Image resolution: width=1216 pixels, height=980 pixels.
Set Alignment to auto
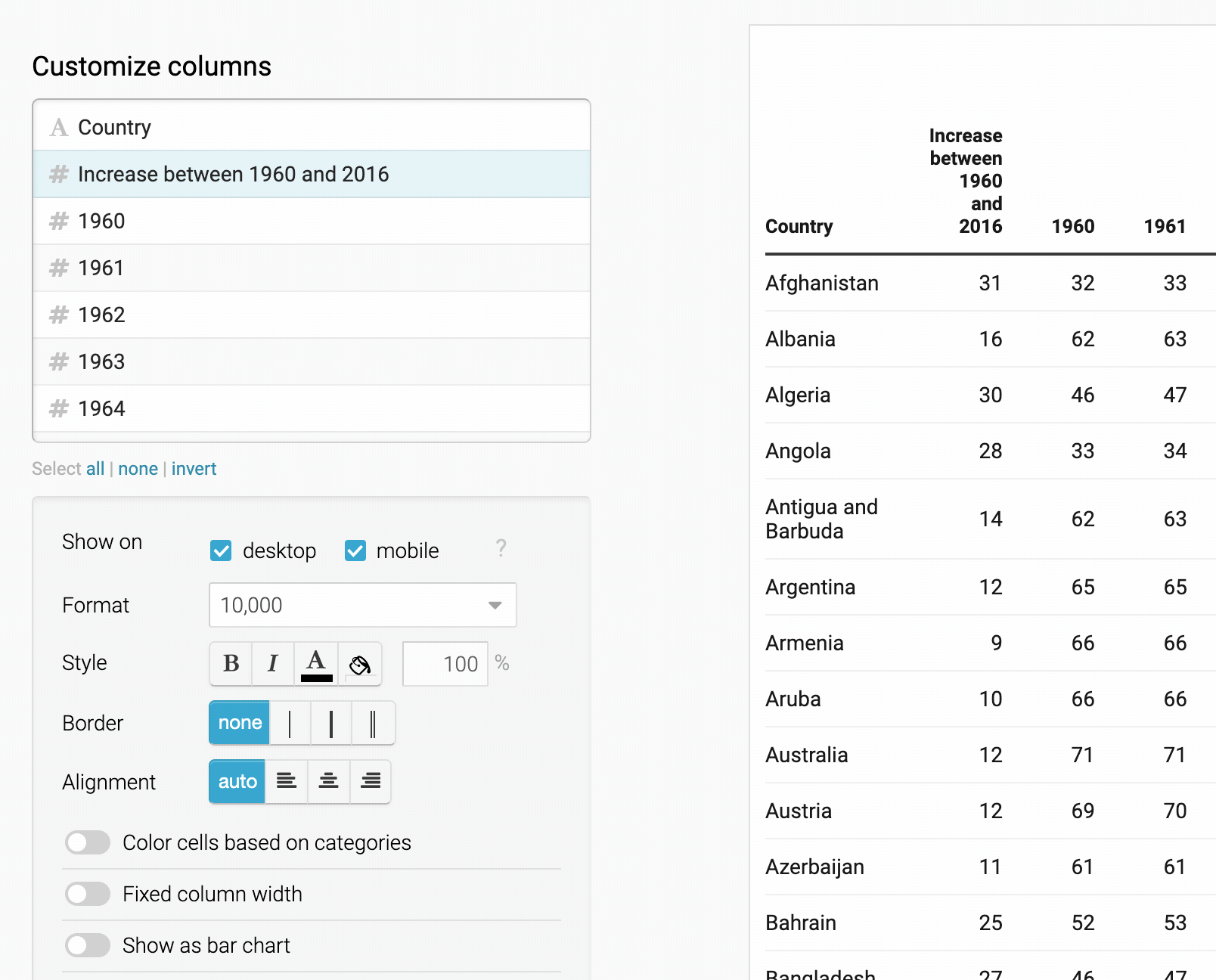click(236, 782)
